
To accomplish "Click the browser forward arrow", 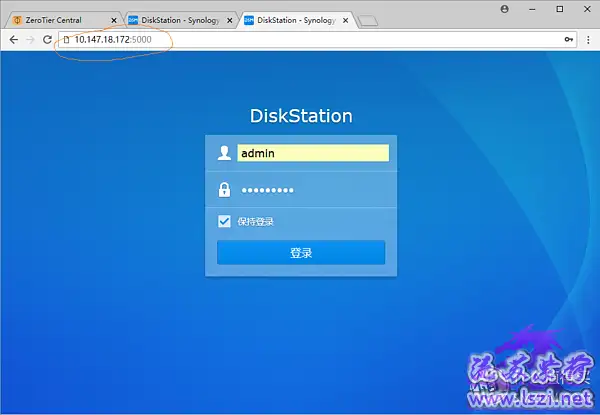I will [30, 39].
